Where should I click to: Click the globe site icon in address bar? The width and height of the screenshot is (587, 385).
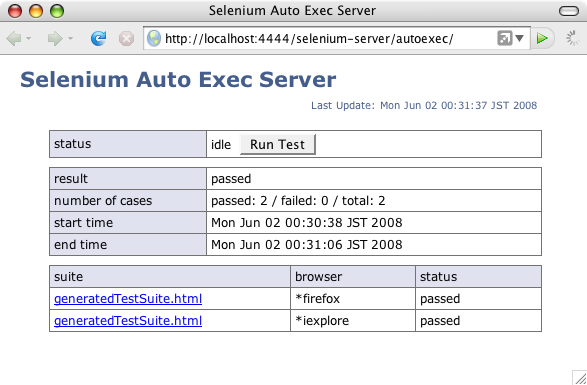154,38
